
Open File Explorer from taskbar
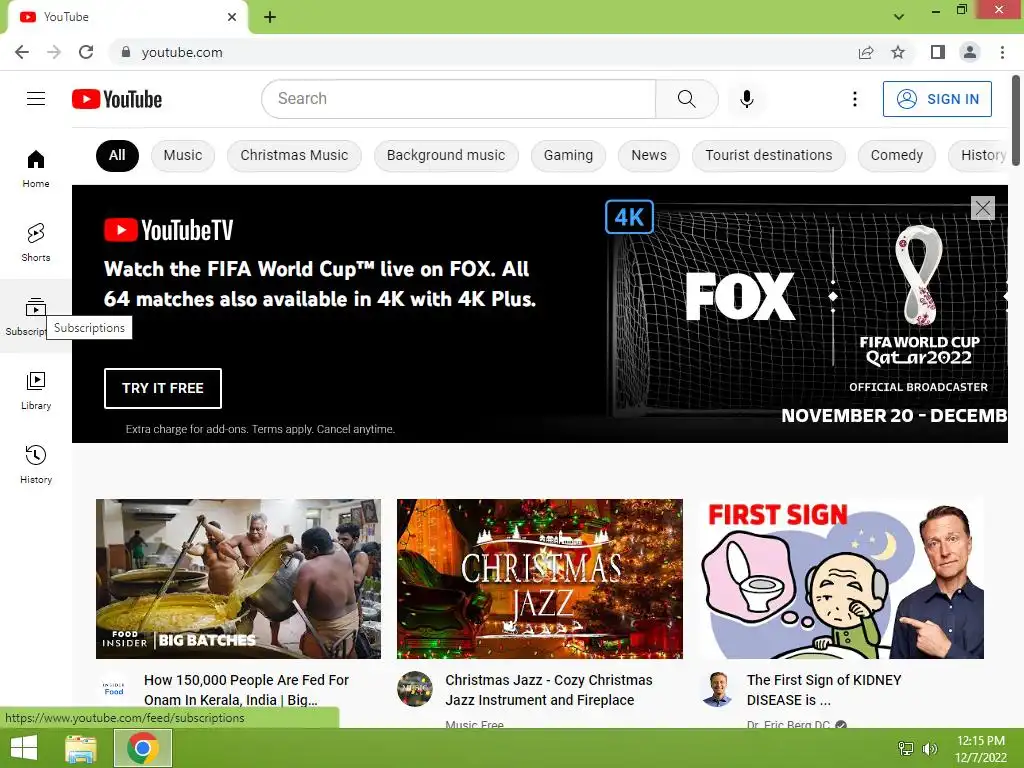(81, 748)
